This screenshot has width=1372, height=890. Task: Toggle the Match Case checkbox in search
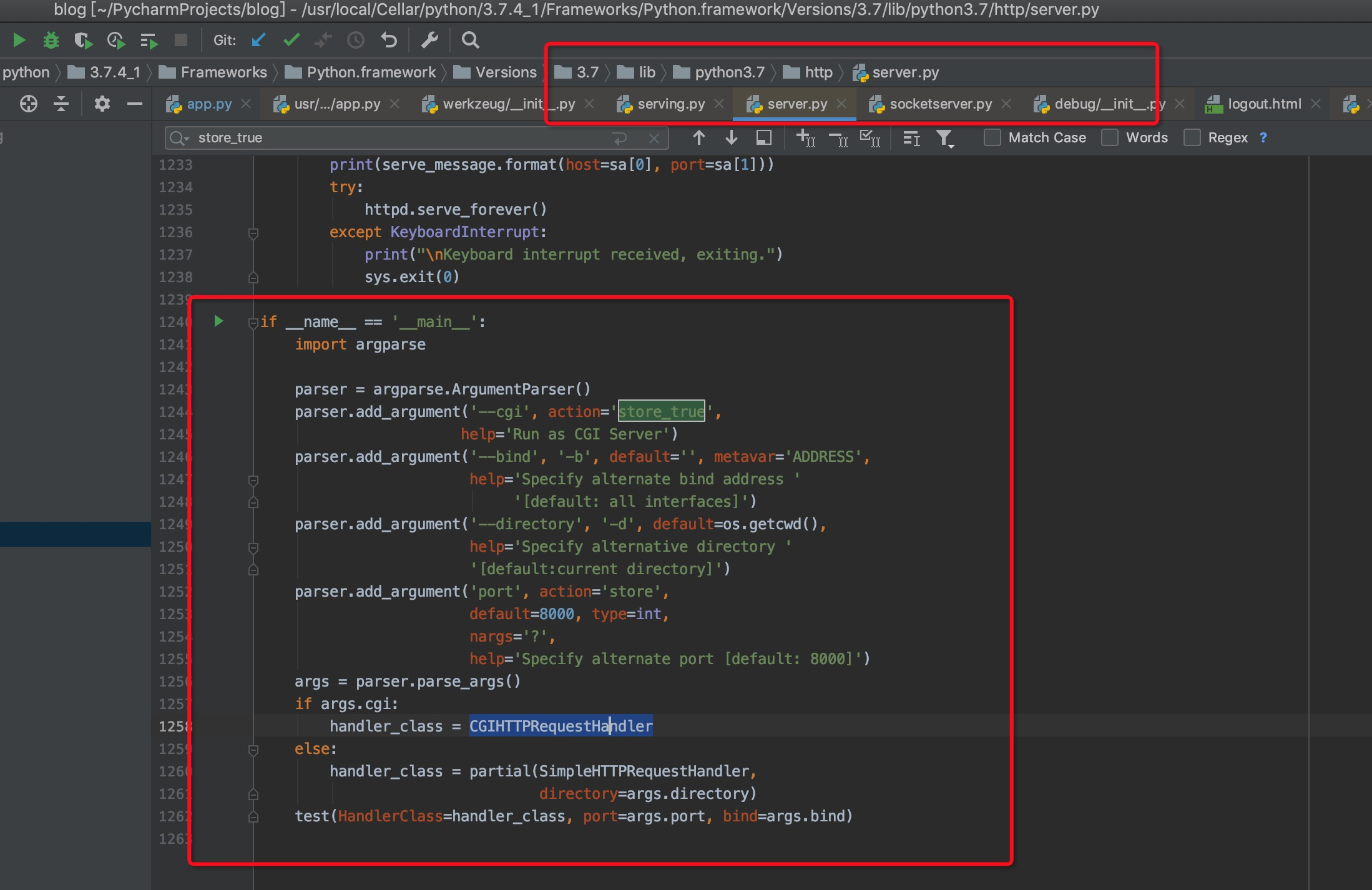pos(992,138)
